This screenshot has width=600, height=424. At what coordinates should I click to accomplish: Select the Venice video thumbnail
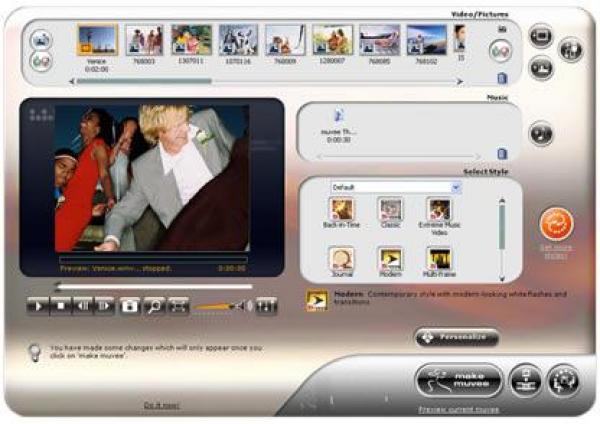96,41
